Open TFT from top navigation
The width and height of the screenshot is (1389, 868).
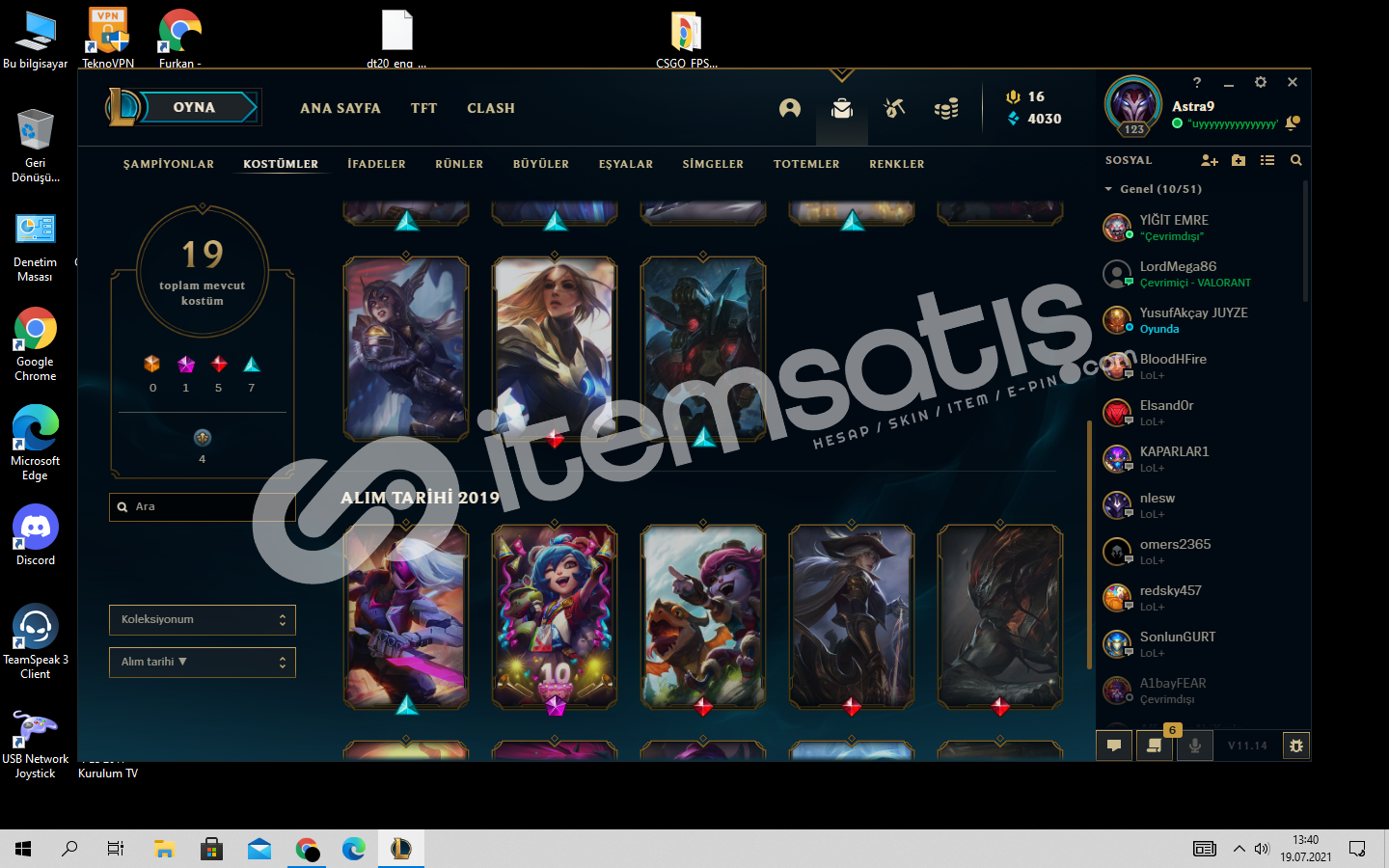coord(424,108)
